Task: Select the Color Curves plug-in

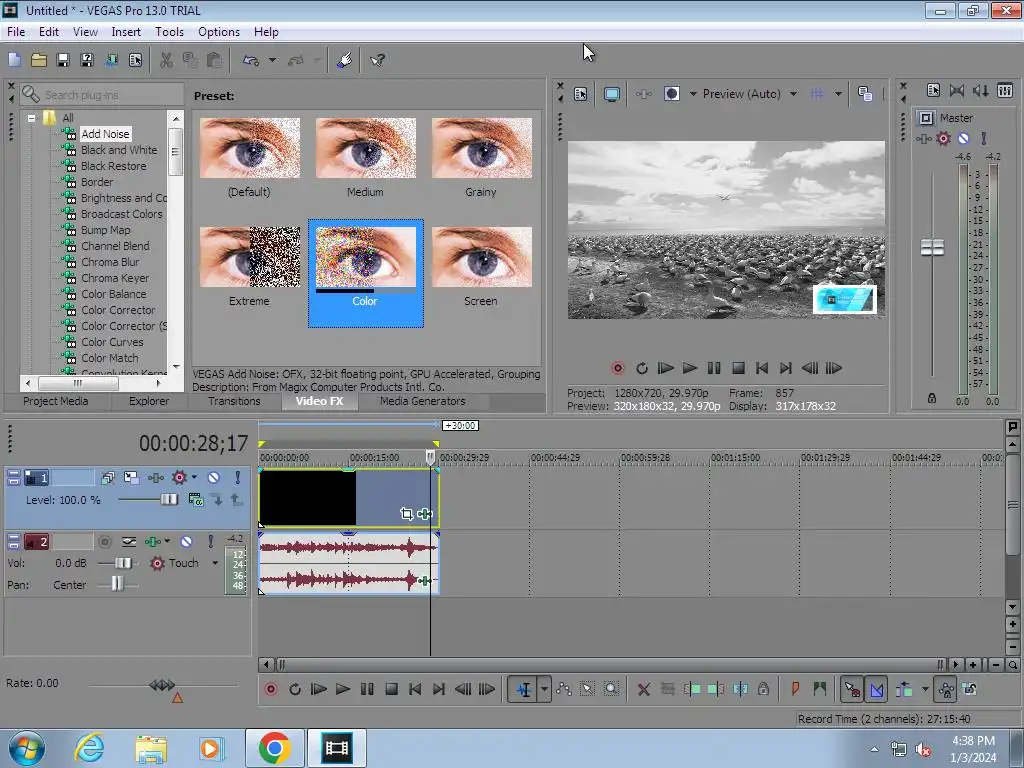Action: point(112,342)
